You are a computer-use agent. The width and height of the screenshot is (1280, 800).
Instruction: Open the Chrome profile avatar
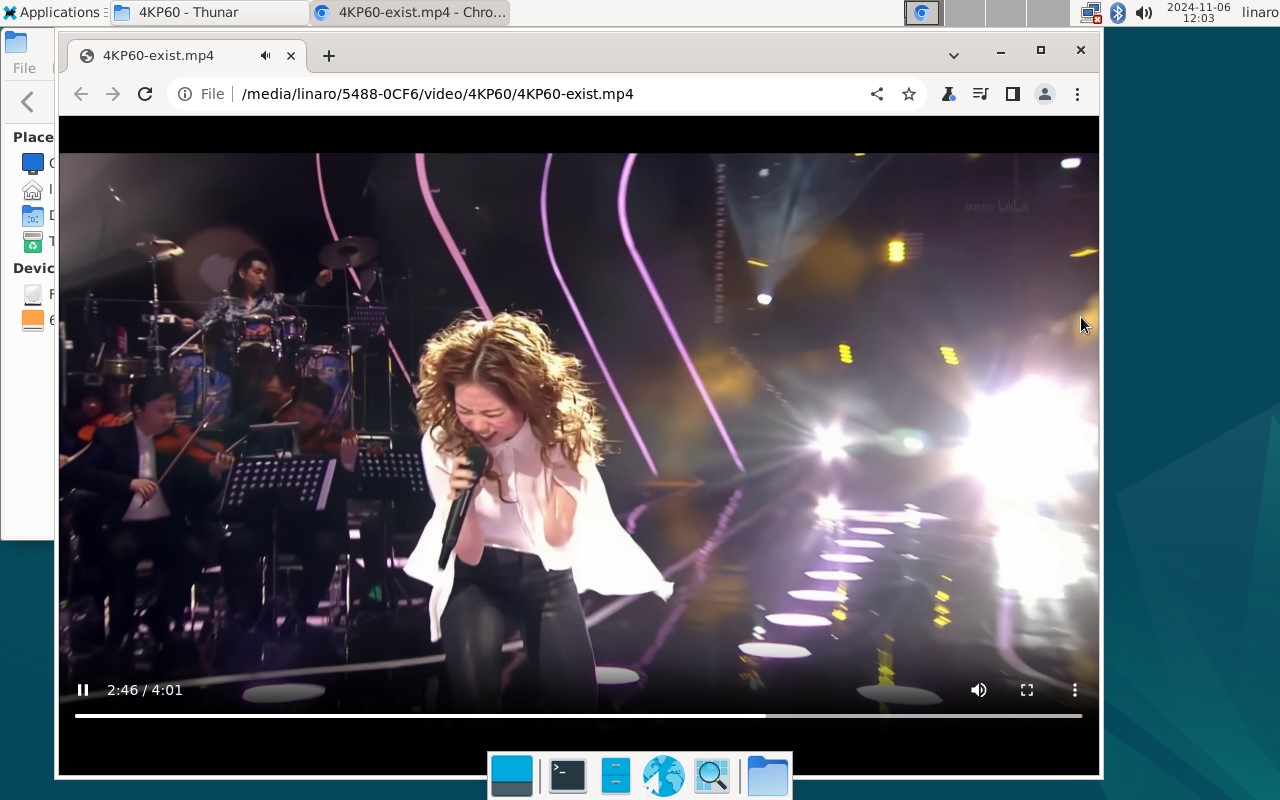point(1045,93)
